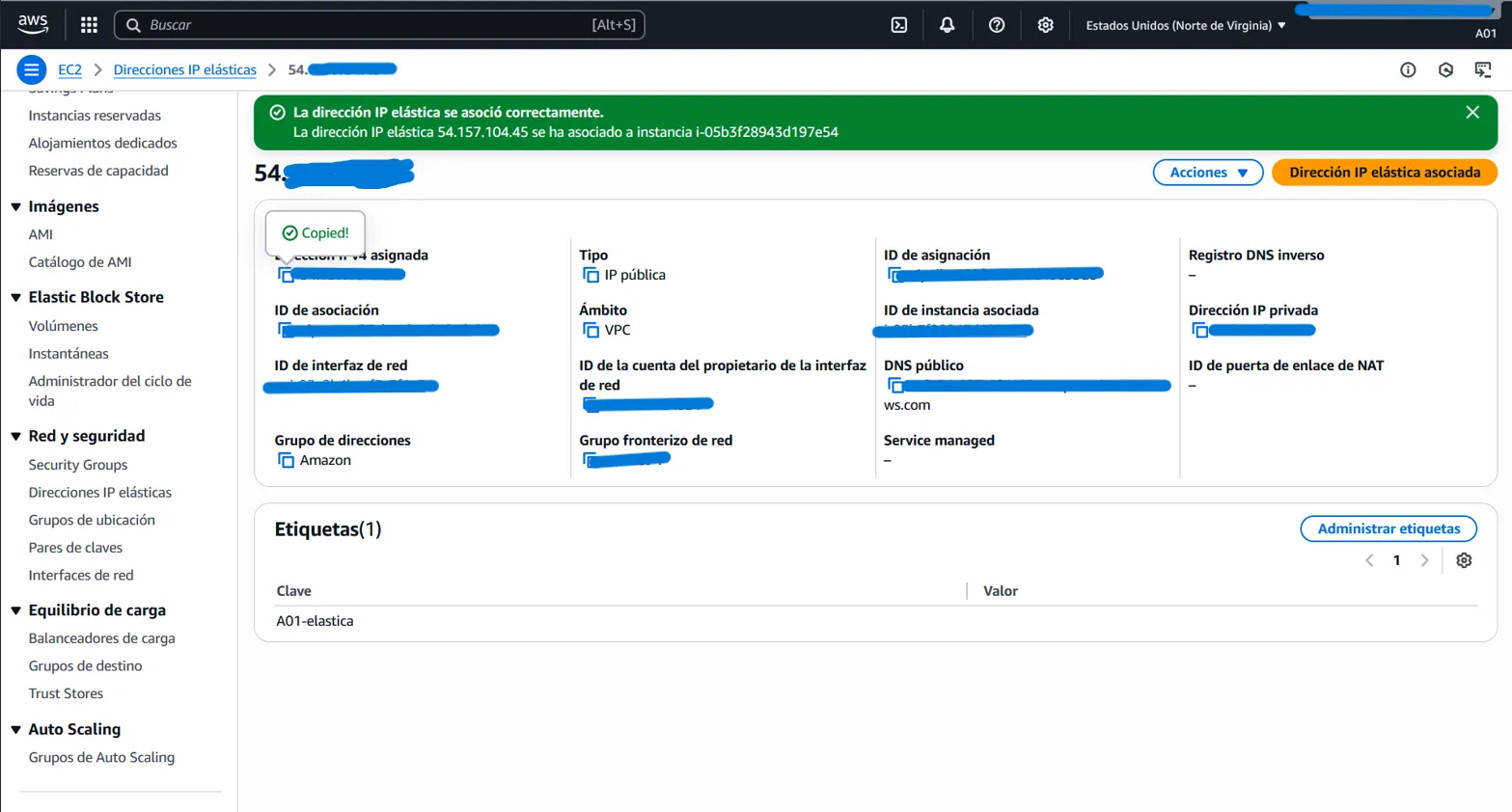
Task: Copy the Grupo de direcciones 'Amazon' value
Action: [286, 461]
